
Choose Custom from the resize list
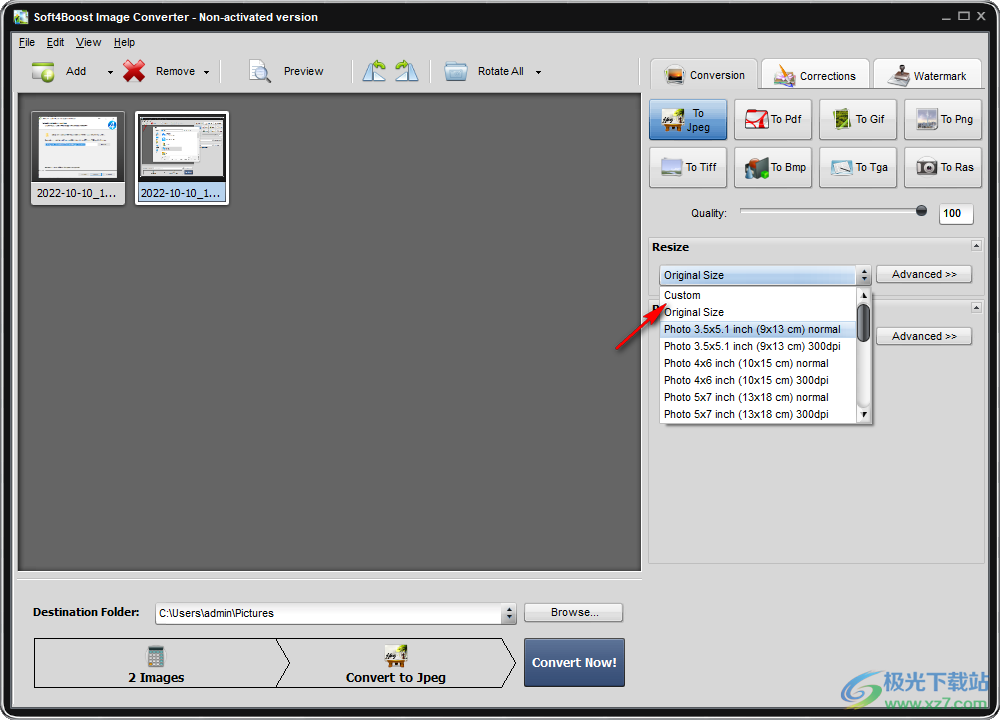click(x=759, y=295)
